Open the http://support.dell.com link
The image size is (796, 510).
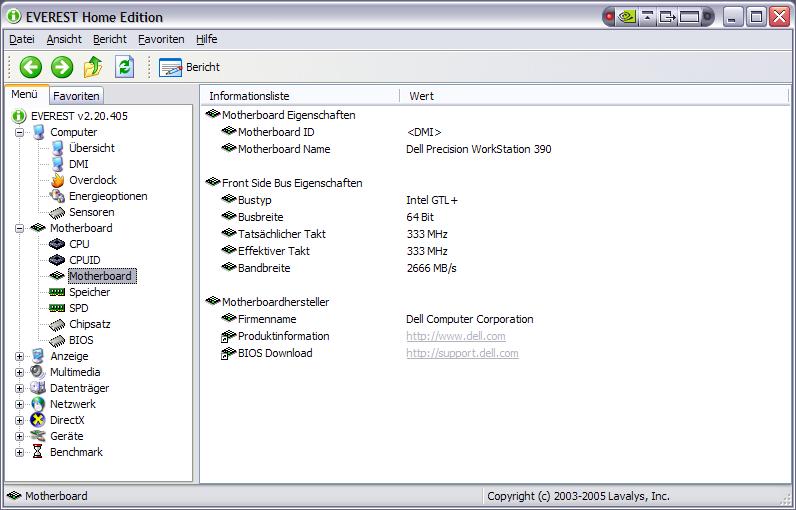coord(462,354)
